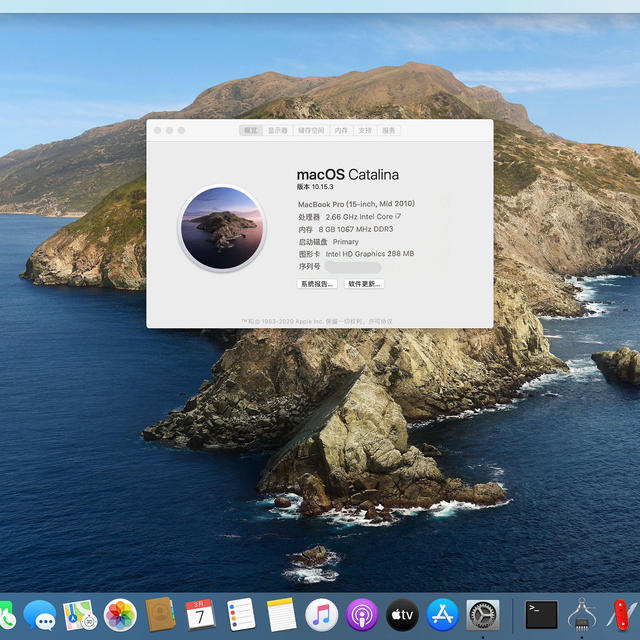The width and height of the screenshot is (640, 640).
Task: Open the 服务 service tab
Action: click(389, 131)
